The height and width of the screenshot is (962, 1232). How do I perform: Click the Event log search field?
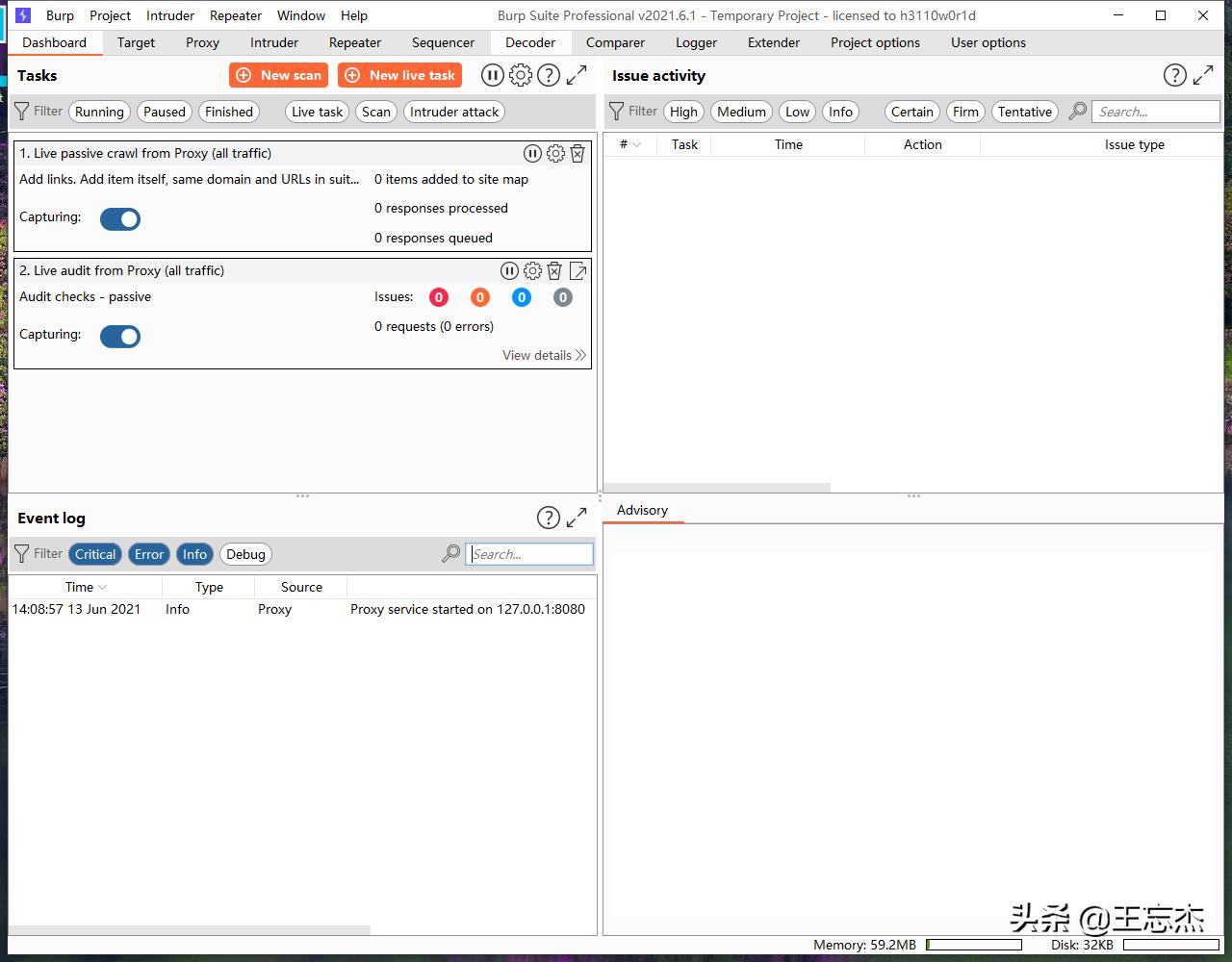coord(529,554)
